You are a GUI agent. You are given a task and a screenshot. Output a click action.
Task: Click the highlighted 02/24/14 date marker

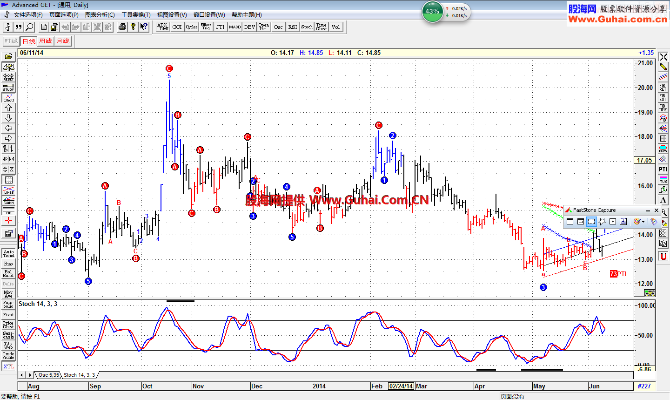(x=403, y=384)
